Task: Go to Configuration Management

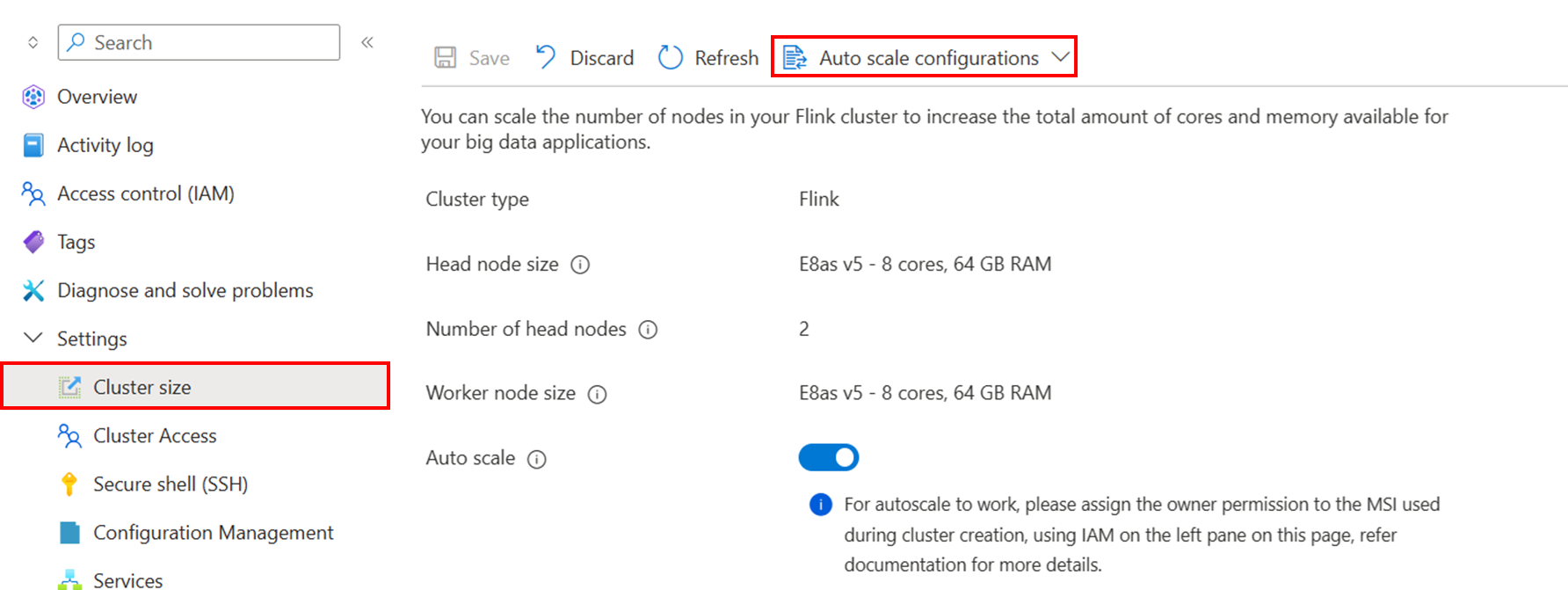Action: [195, 533]
